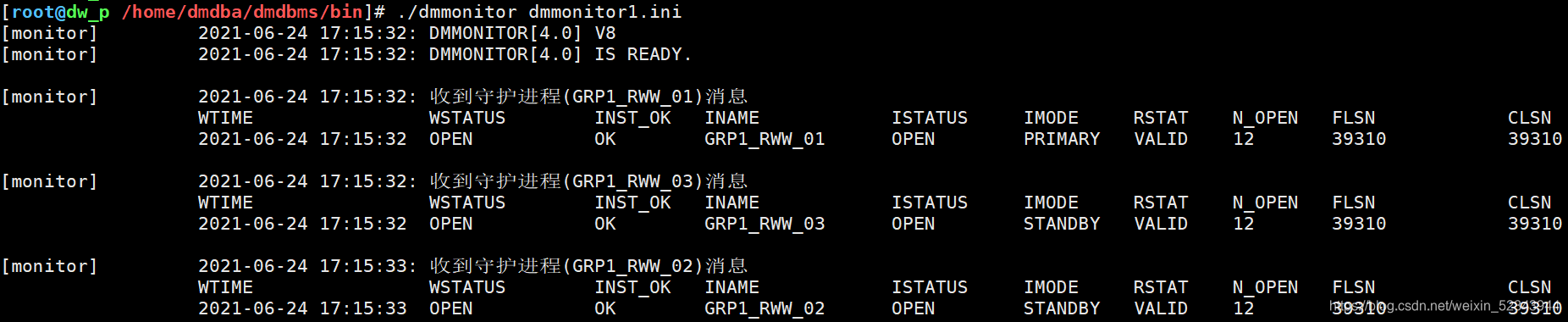Click the GRP1_RWW_03 message header line
Viewport: 1568px width, 322px height.
coord(472,181)
